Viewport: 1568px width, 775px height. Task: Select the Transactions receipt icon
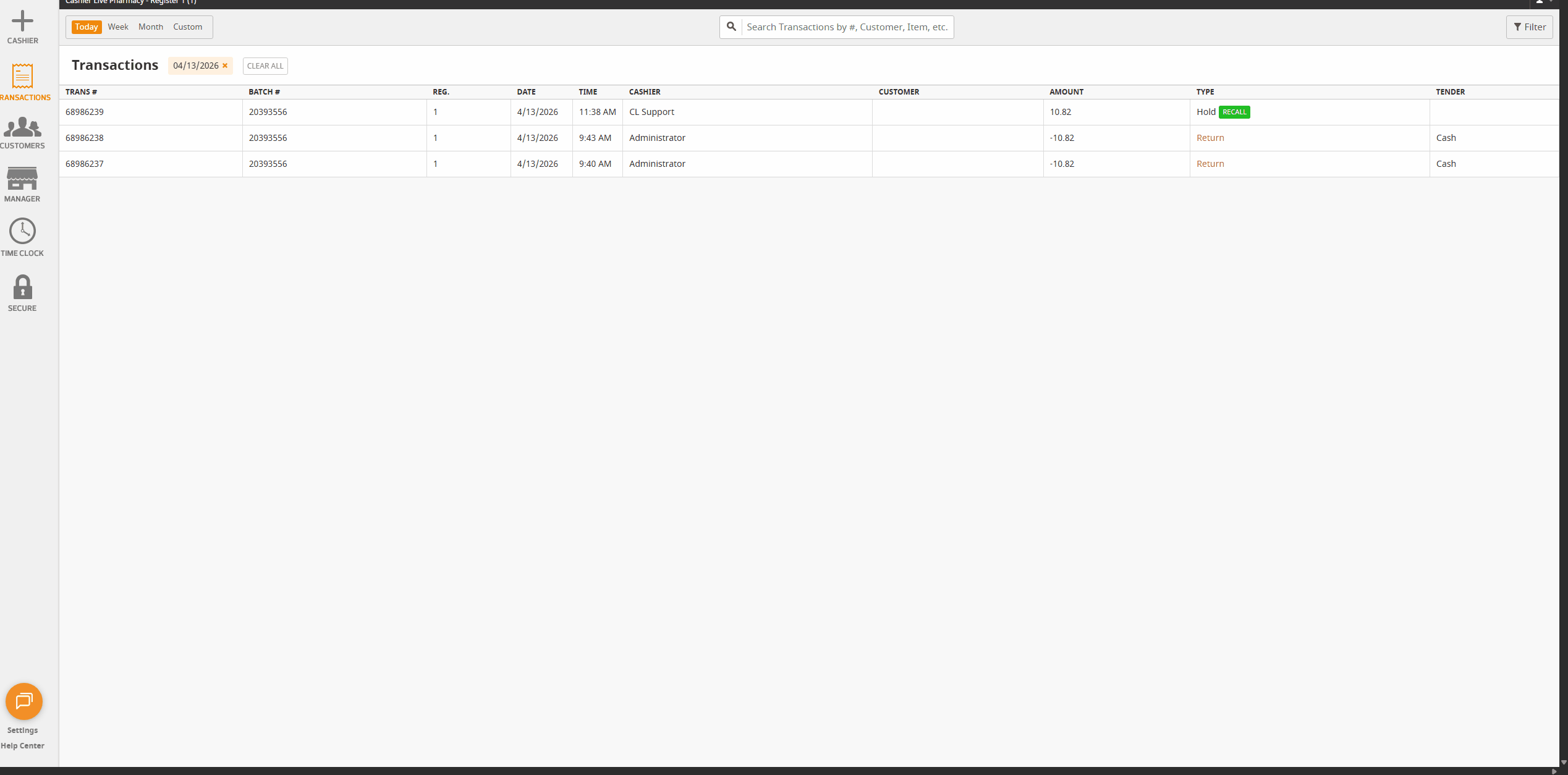[x=22, y=76]
